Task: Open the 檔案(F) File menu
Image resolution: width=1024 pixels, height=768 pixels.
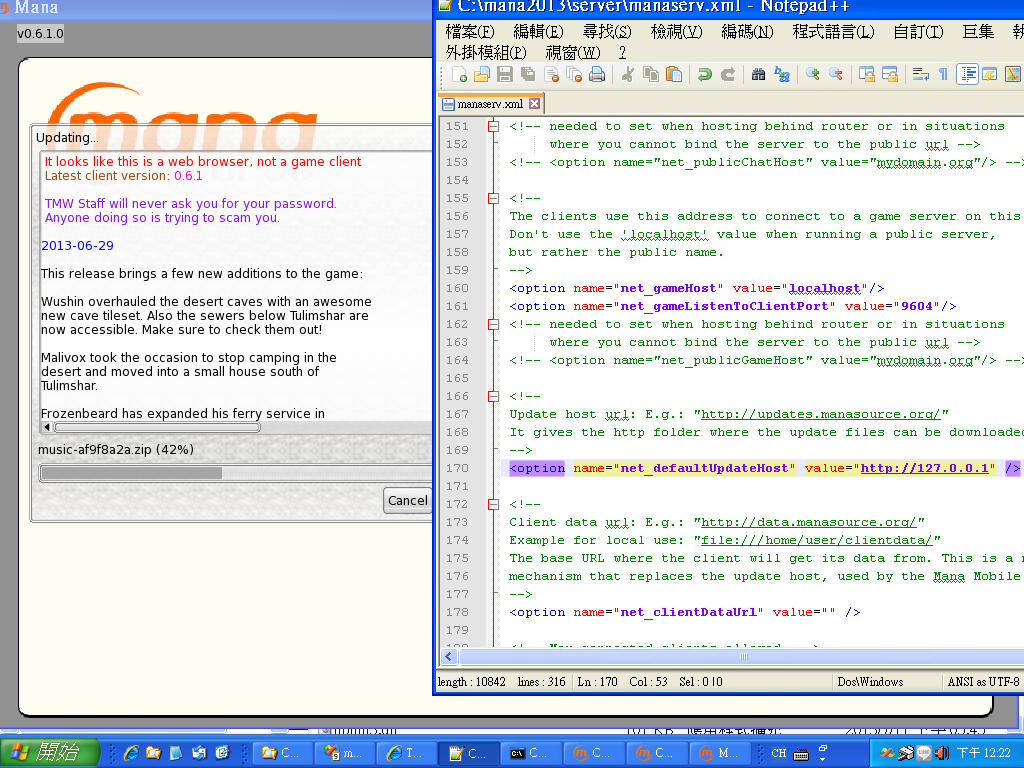Action: [470, 31]
